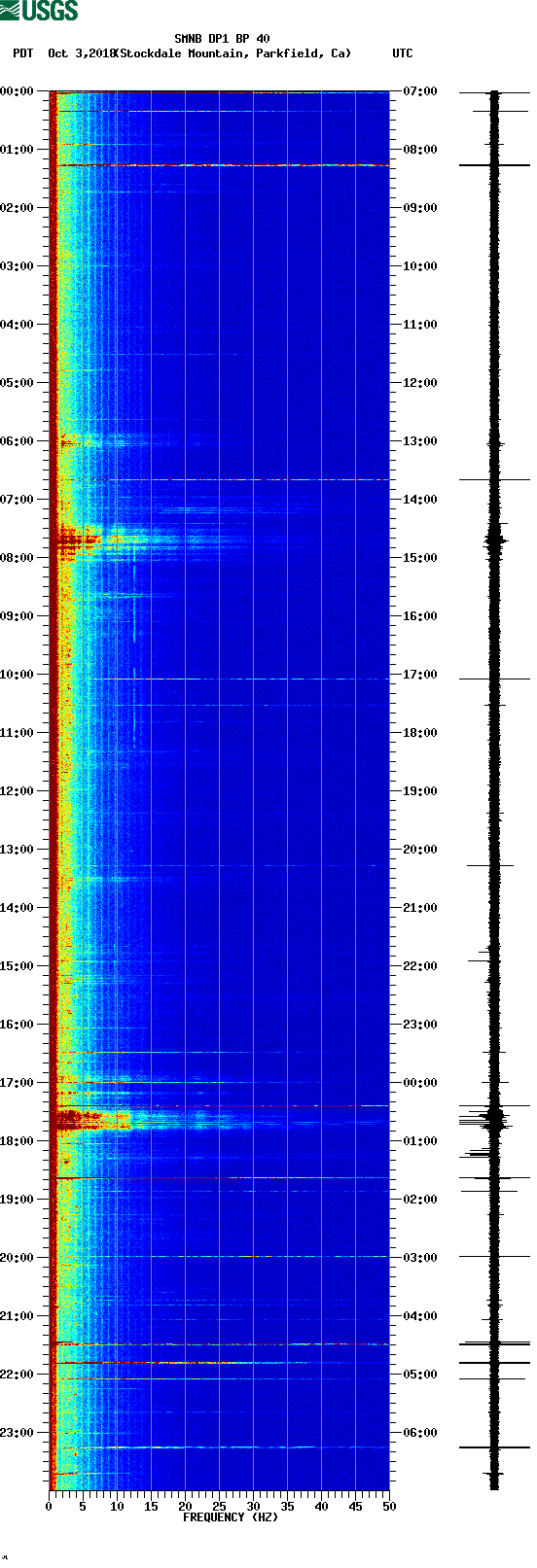Click the 05:00 label on PDT axis
Screen dimensions: 537x1568
coord(18,383)
